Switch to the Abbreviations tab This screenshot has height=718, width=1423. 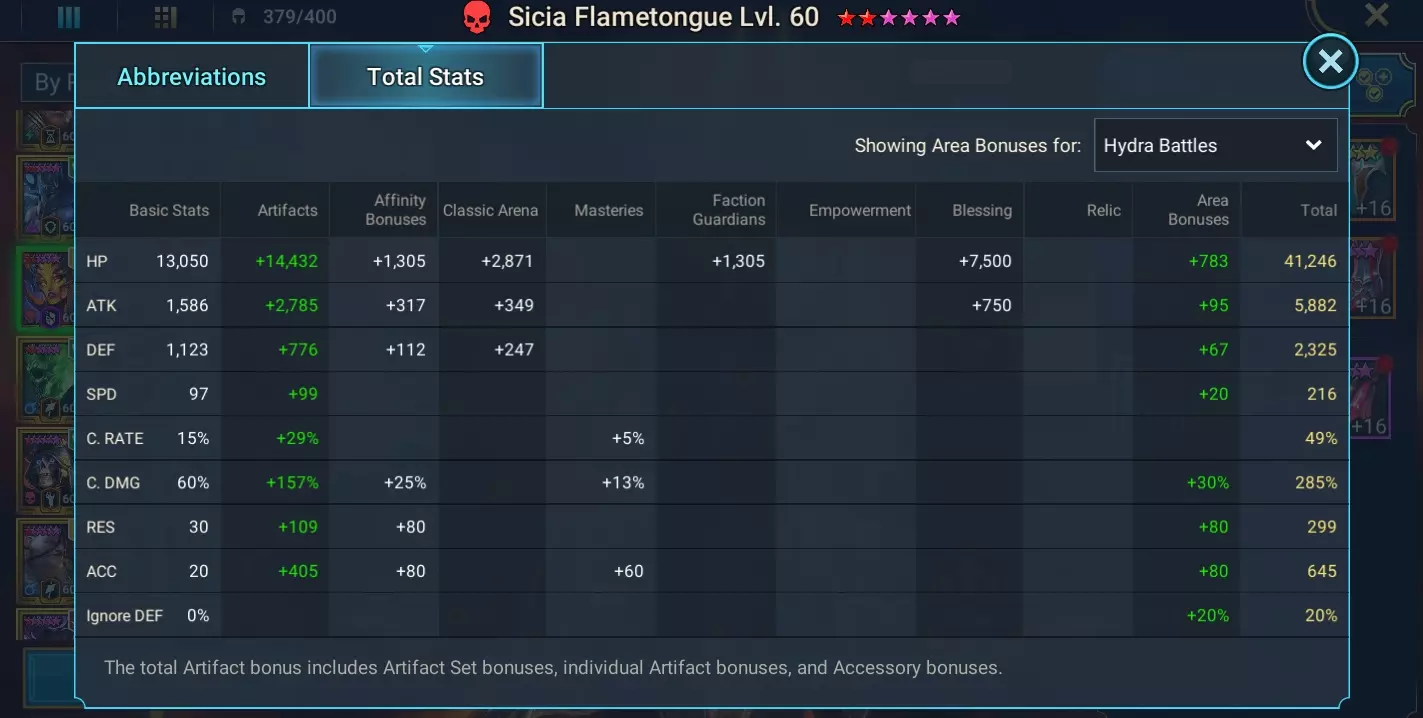[191, 77]
